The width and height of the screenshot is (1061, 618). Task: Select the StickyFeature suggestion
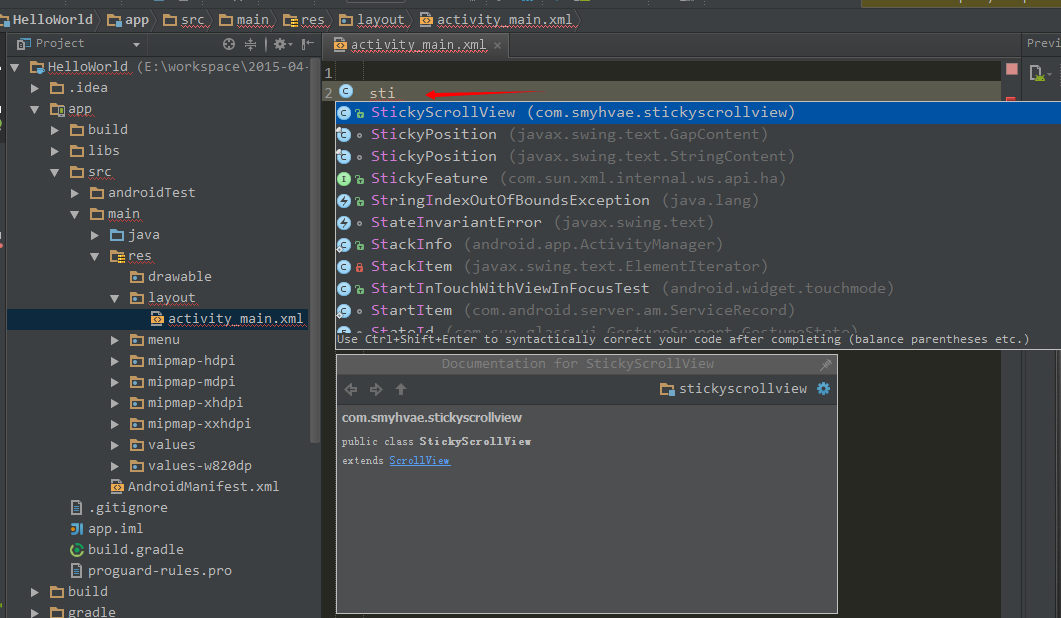[698, 178]
